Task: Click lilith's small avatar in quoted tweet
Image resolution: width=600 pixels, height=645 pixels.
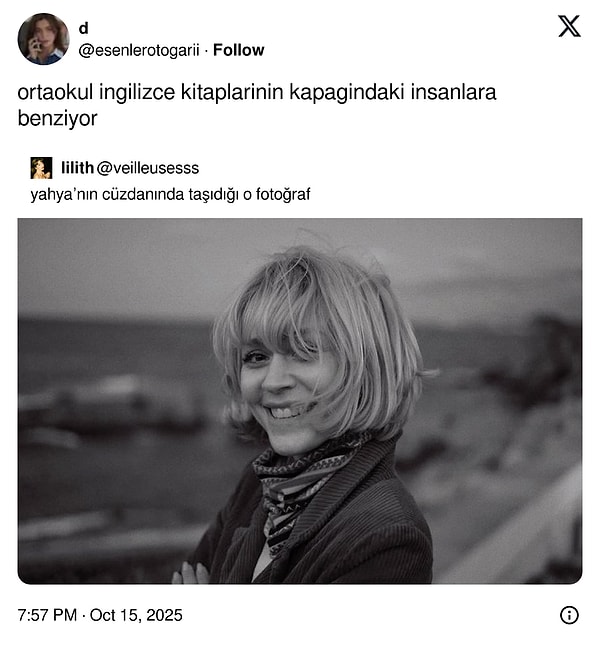Action: 41,168
